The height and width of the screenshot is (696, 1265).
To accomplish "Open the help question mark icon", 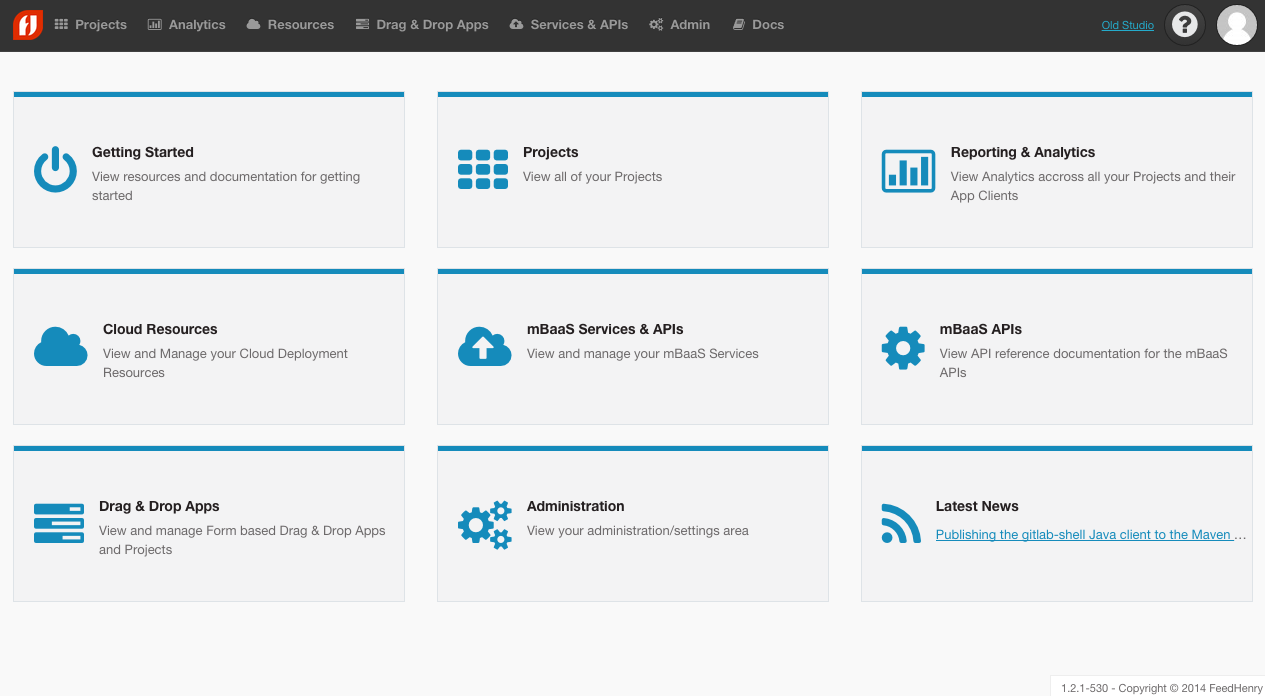I will pyautogui.click(x=1184, y=25).
